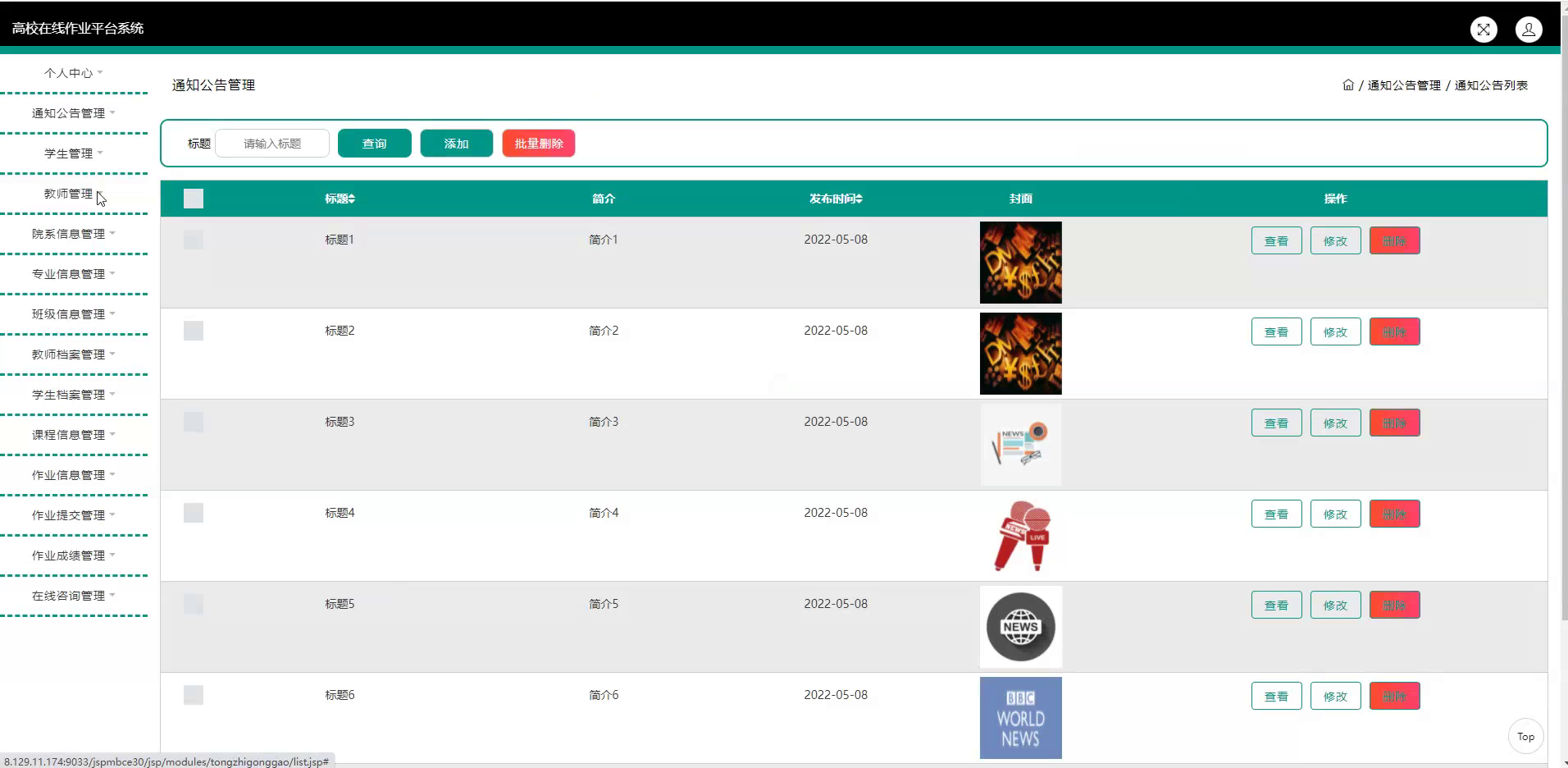The image size is (1568, 768).
Task: Expand 院系信息管理 sidebar menu
Action: click(74, 234)
